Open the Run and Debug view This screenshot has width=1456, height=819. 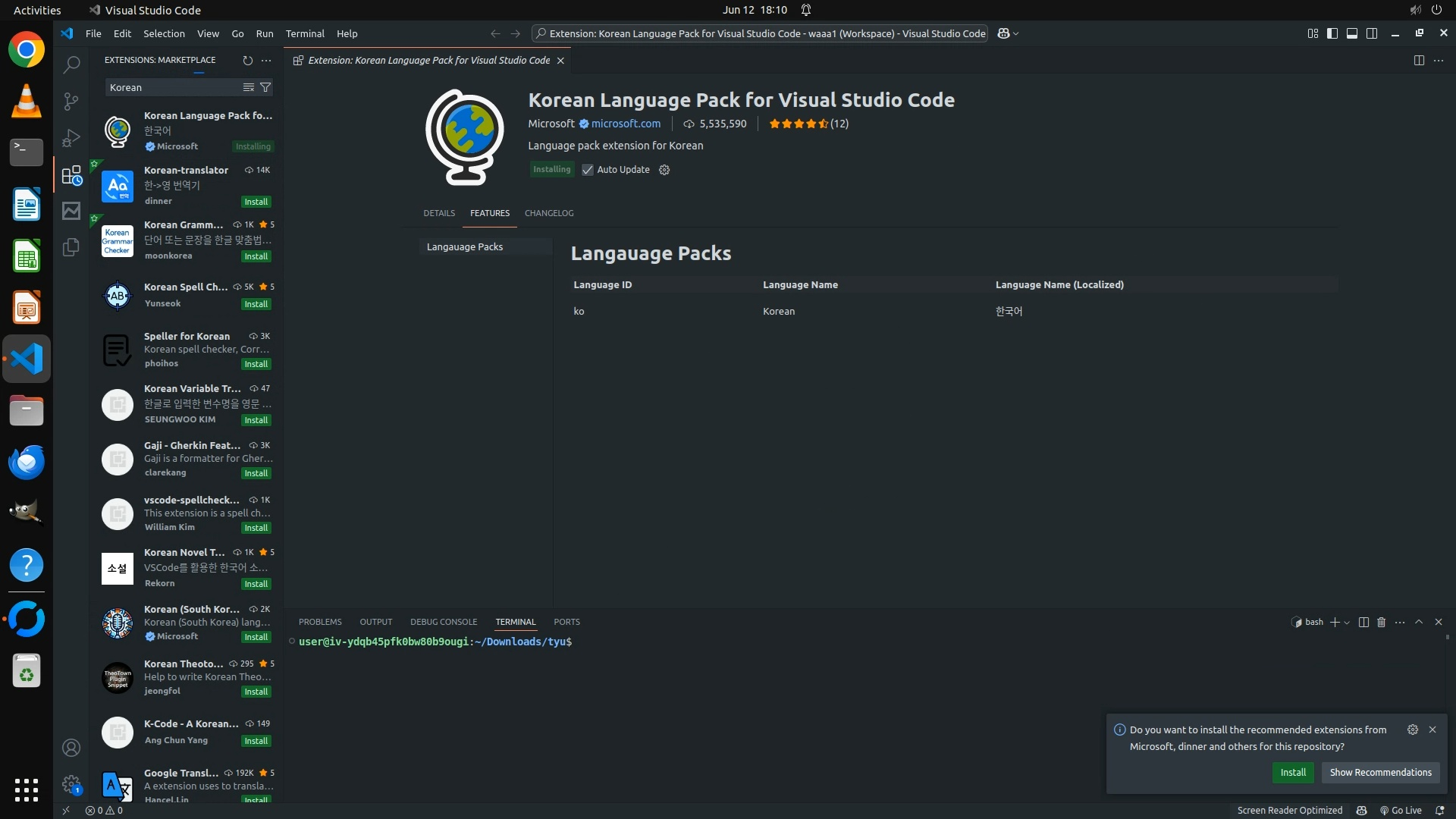[71, 138]
